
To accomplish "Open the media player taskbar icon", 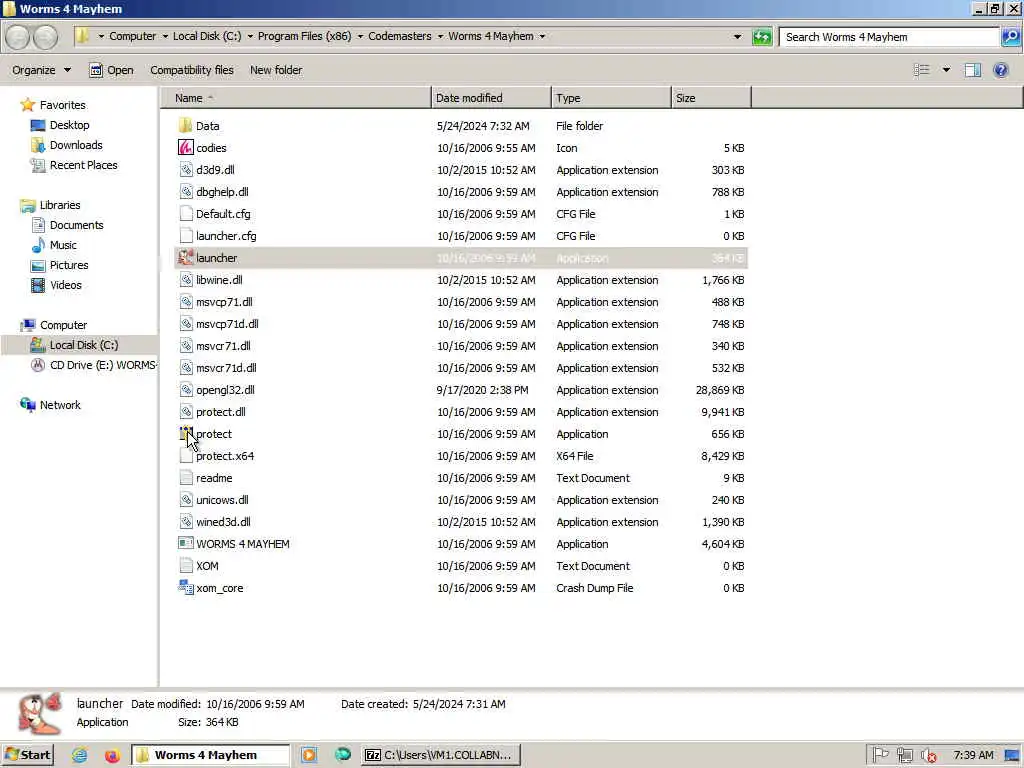I will pyautogui.click(x=309, y=755).
